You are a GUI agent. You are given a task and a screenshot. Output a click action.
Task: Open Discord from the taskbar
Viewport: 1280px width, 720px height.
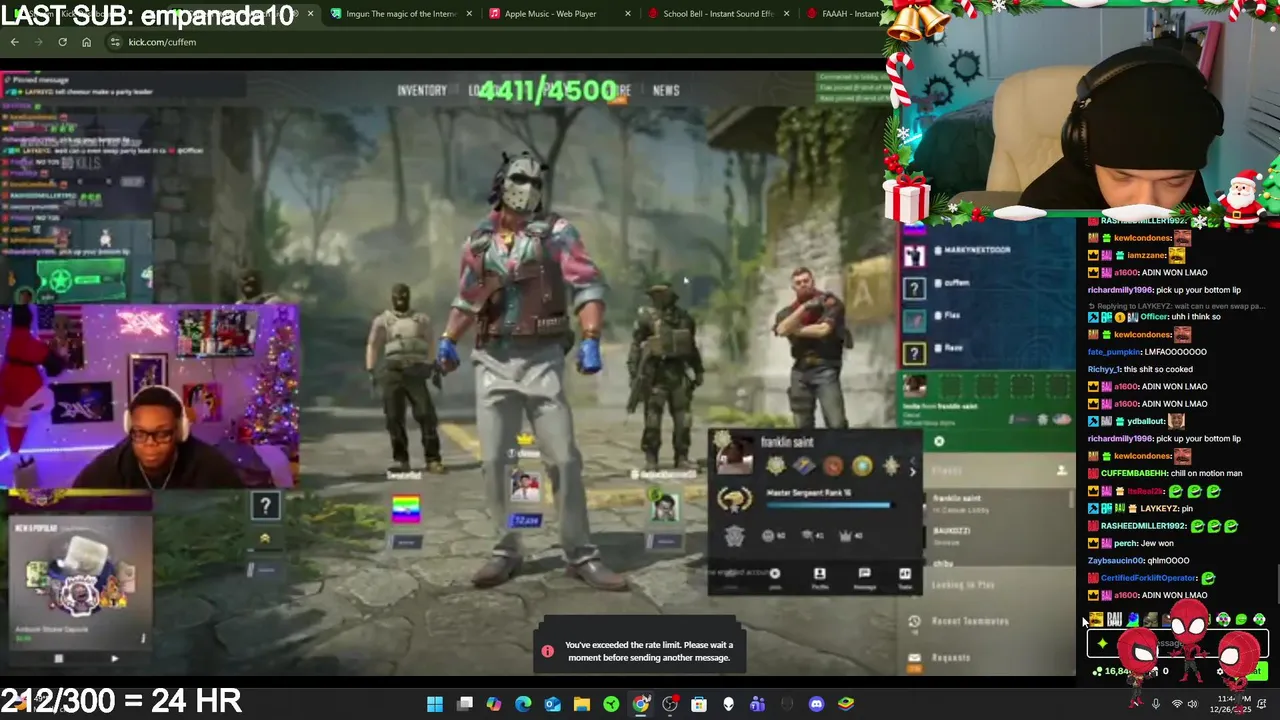pyautogui.click(x=816, y=704)
